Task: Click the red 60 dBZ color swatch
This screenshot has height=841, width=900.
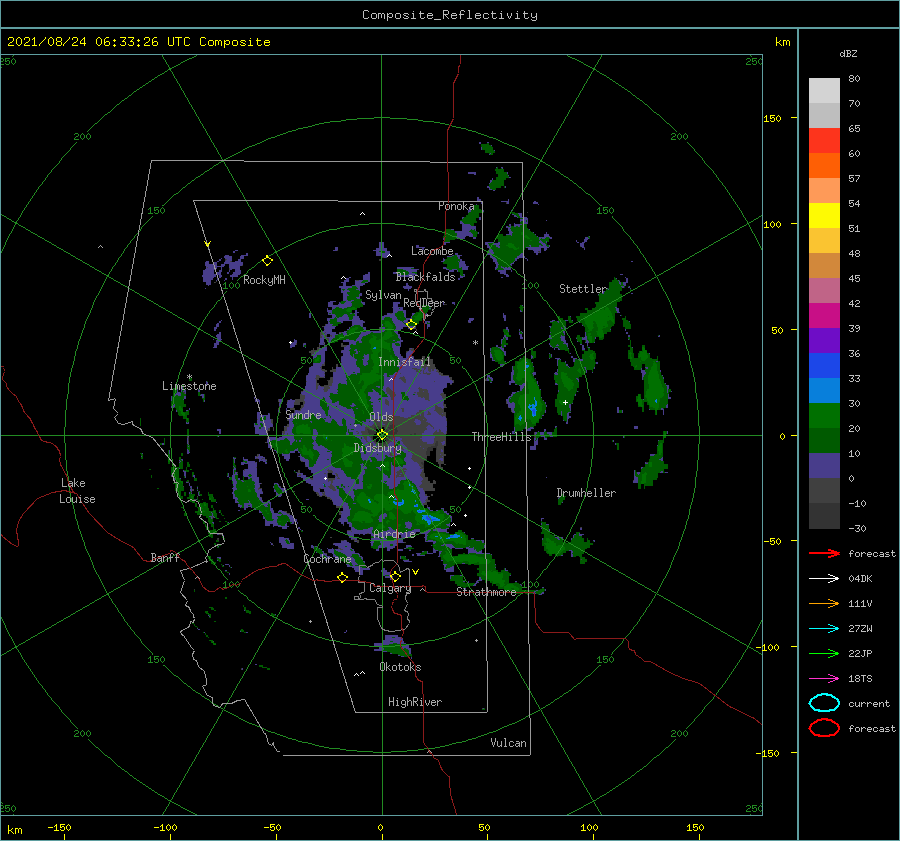Action: pyautogui.click(x=824, y=141)
